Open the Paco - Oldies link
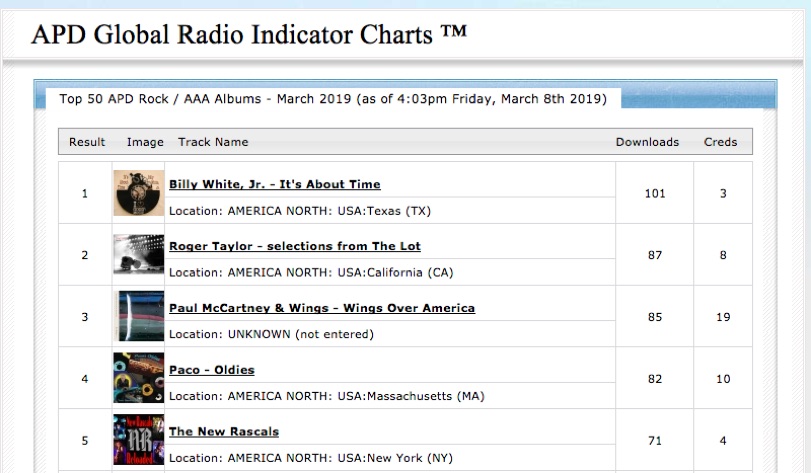This screenshot has width=811, height=473. 211,370
